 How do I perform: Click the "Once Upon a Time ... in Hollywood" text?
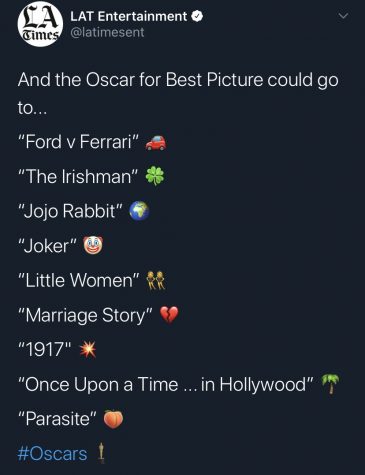pos(166,384)
